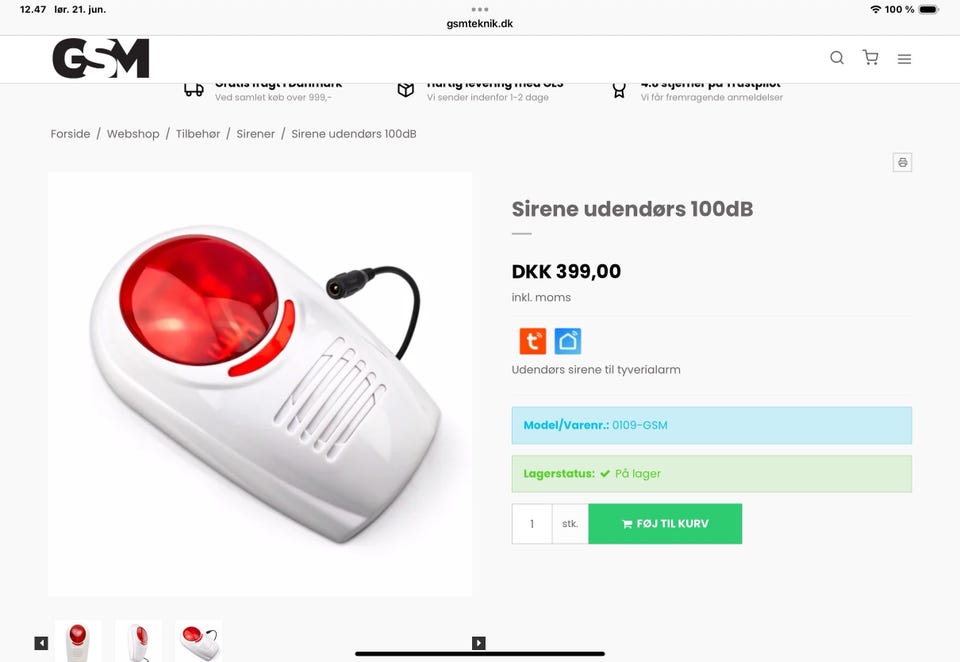Go to previous thumbnail arrow

(41, 643)
